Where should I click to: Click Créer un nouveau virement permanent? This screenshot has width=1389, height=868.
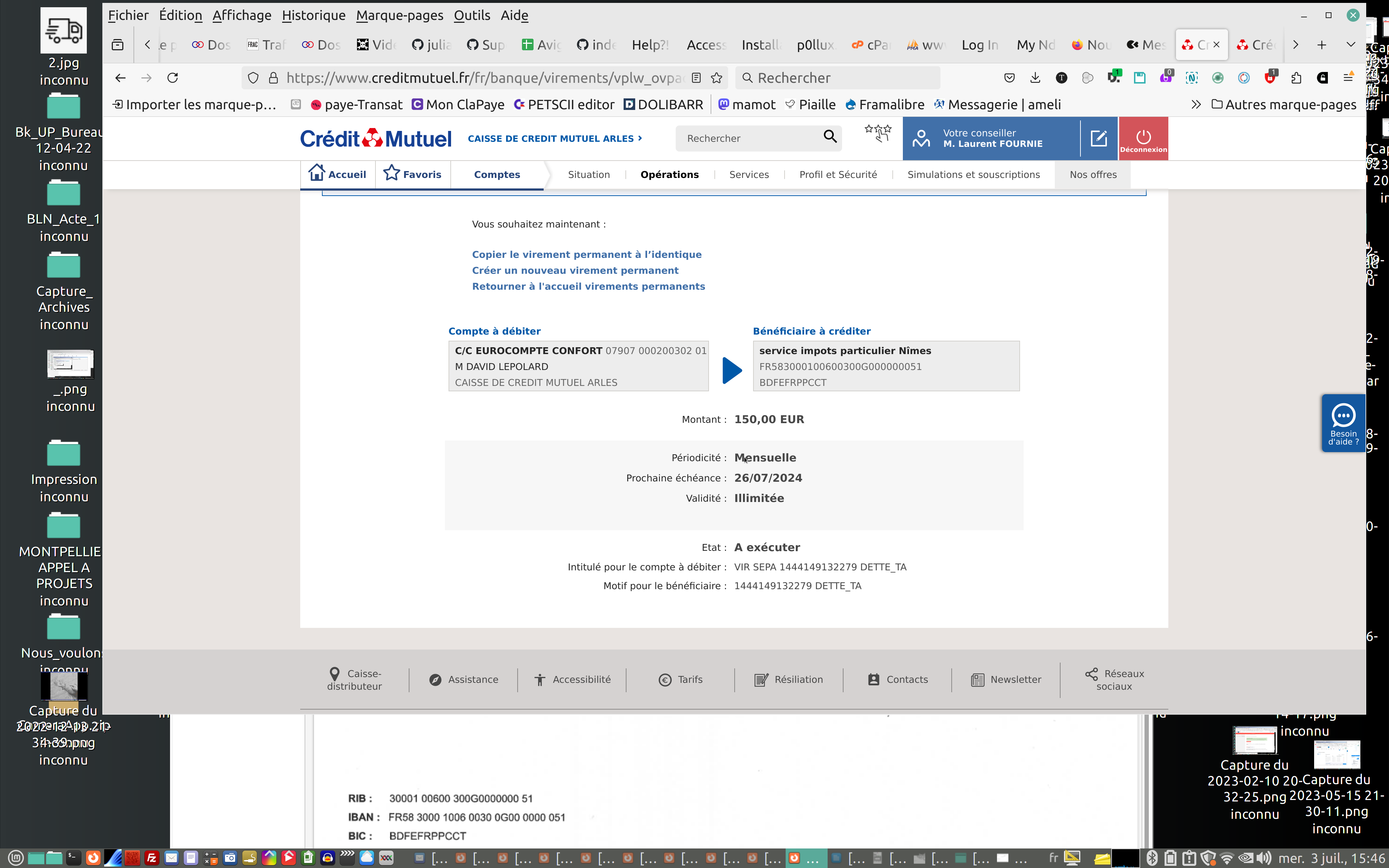(574, 271)
